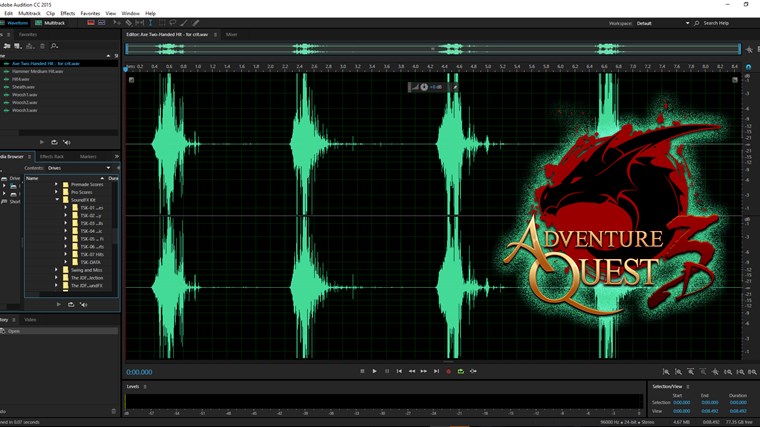760x427 pixels.
Task: Click the Rewind button
Action: click(412, 371)
